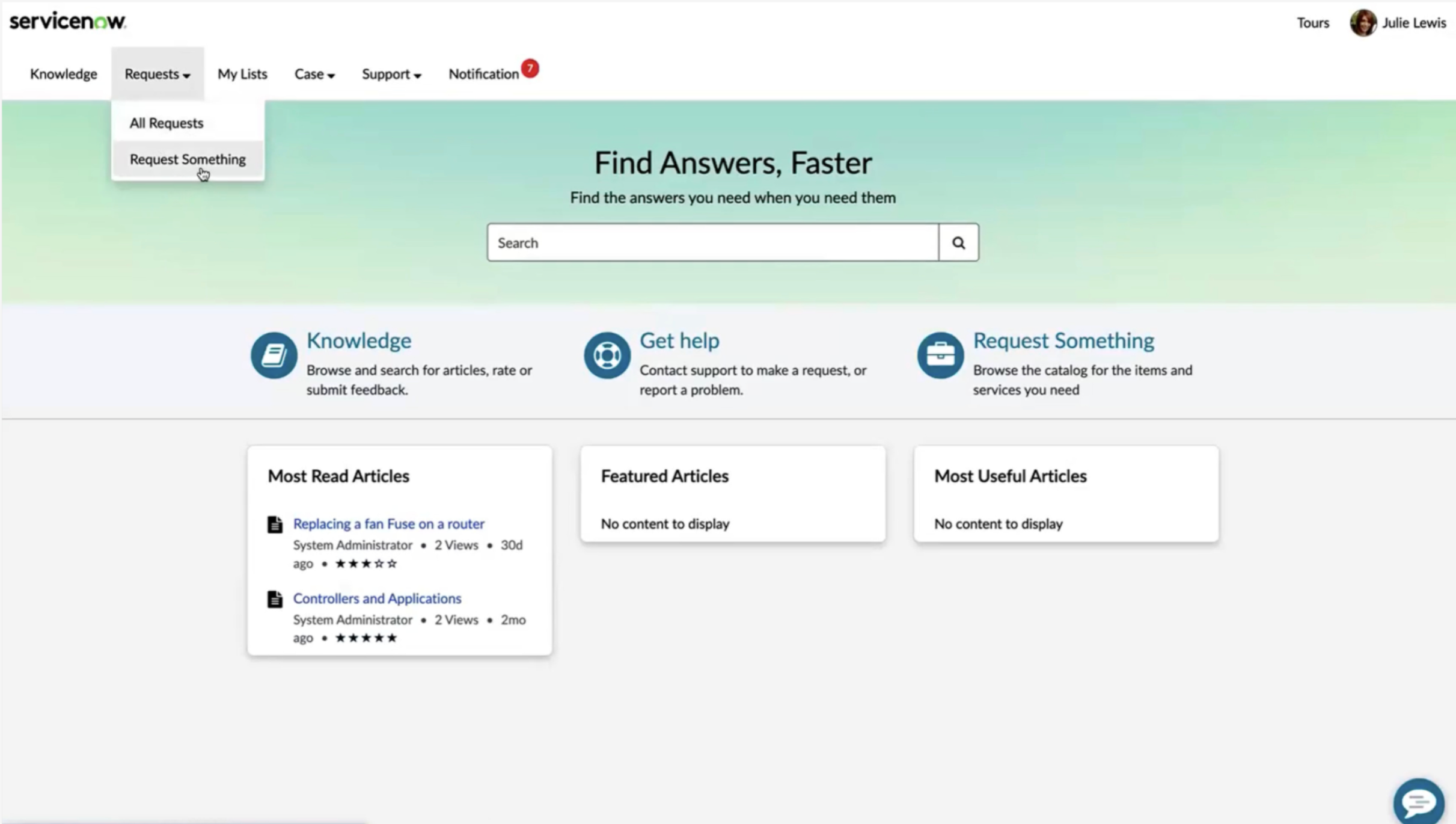Click the ServiceNow logo

click(67, 22)
